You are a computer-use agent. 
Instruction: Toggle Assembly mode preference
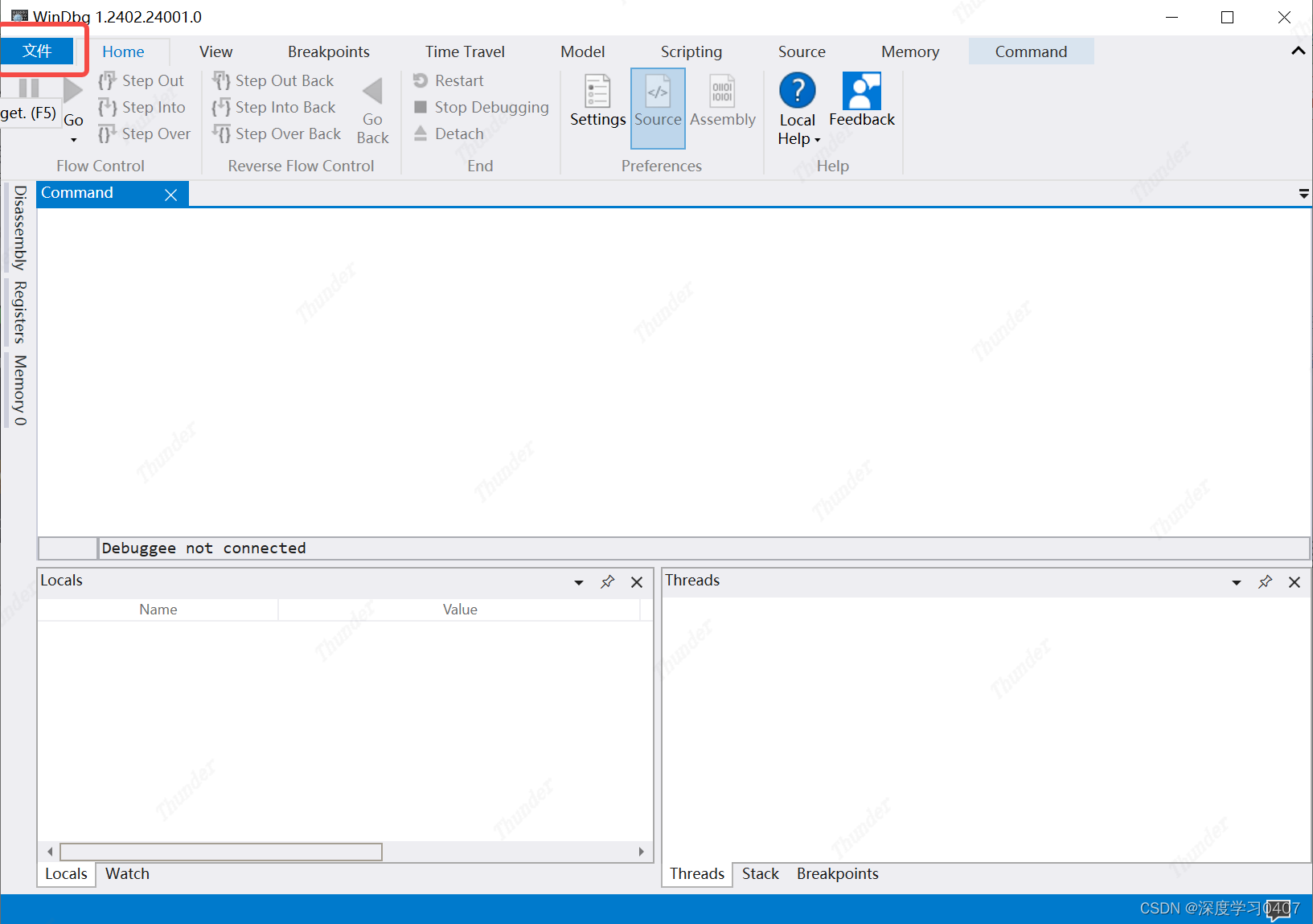[x=722, y=101]
